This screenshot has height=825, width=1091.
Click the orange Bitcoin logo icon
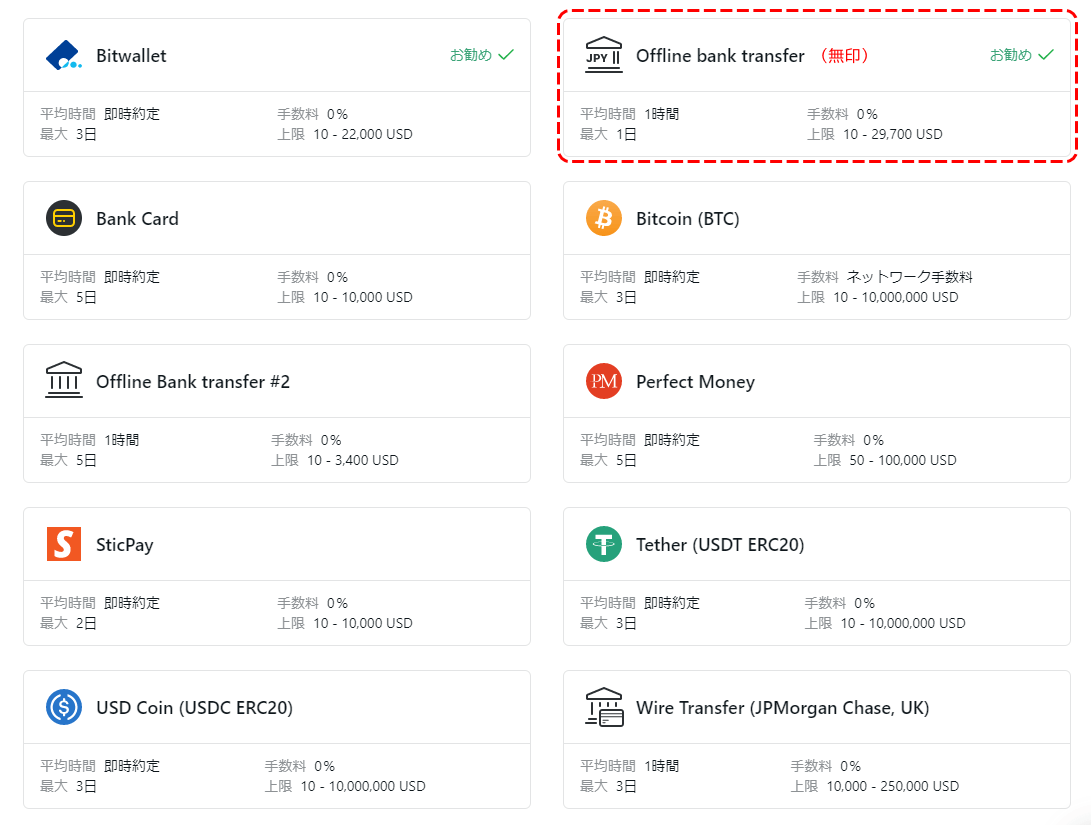click(x=603, y=218)
